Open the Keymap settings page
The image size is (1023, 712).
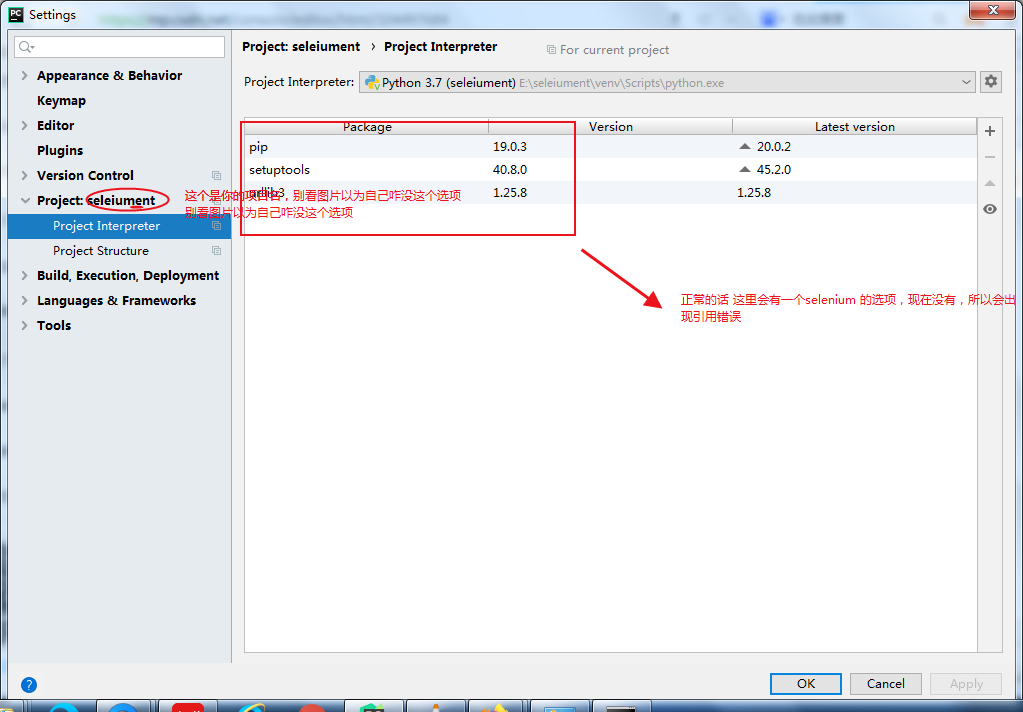pos(61,101)
